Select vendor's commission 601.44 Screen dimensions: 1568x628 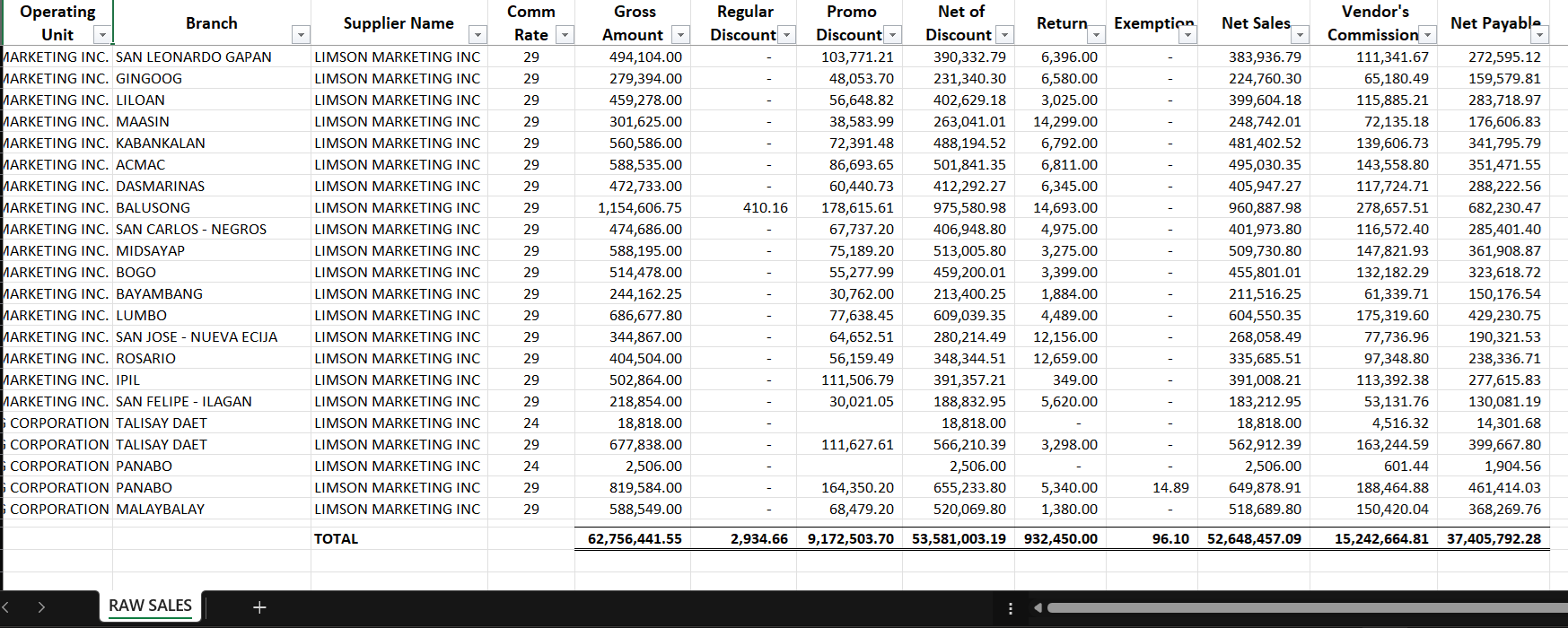coord(1373,466)
